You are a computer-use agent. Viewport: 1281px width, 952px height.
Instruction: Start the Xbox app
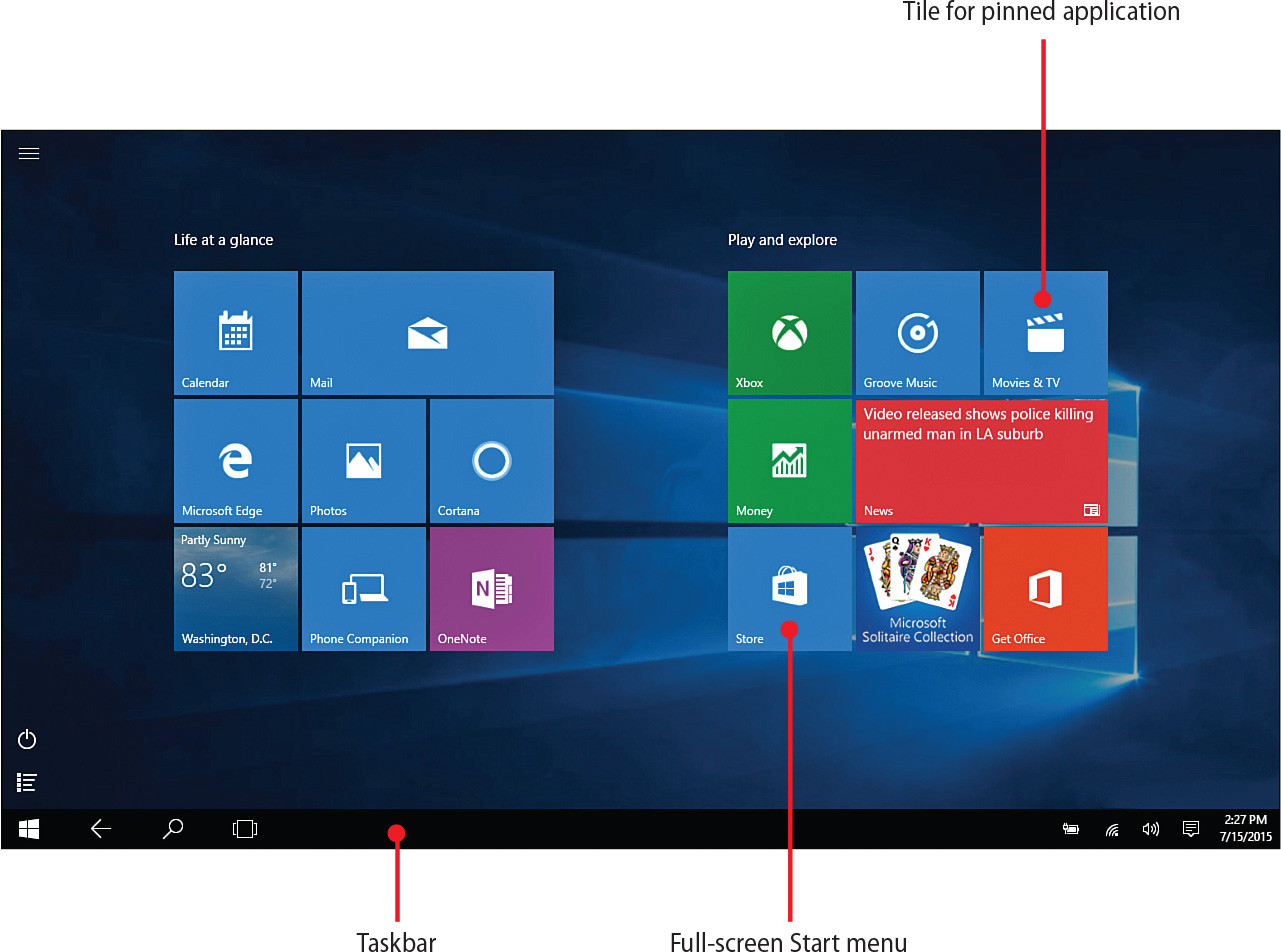click(789, 332)
